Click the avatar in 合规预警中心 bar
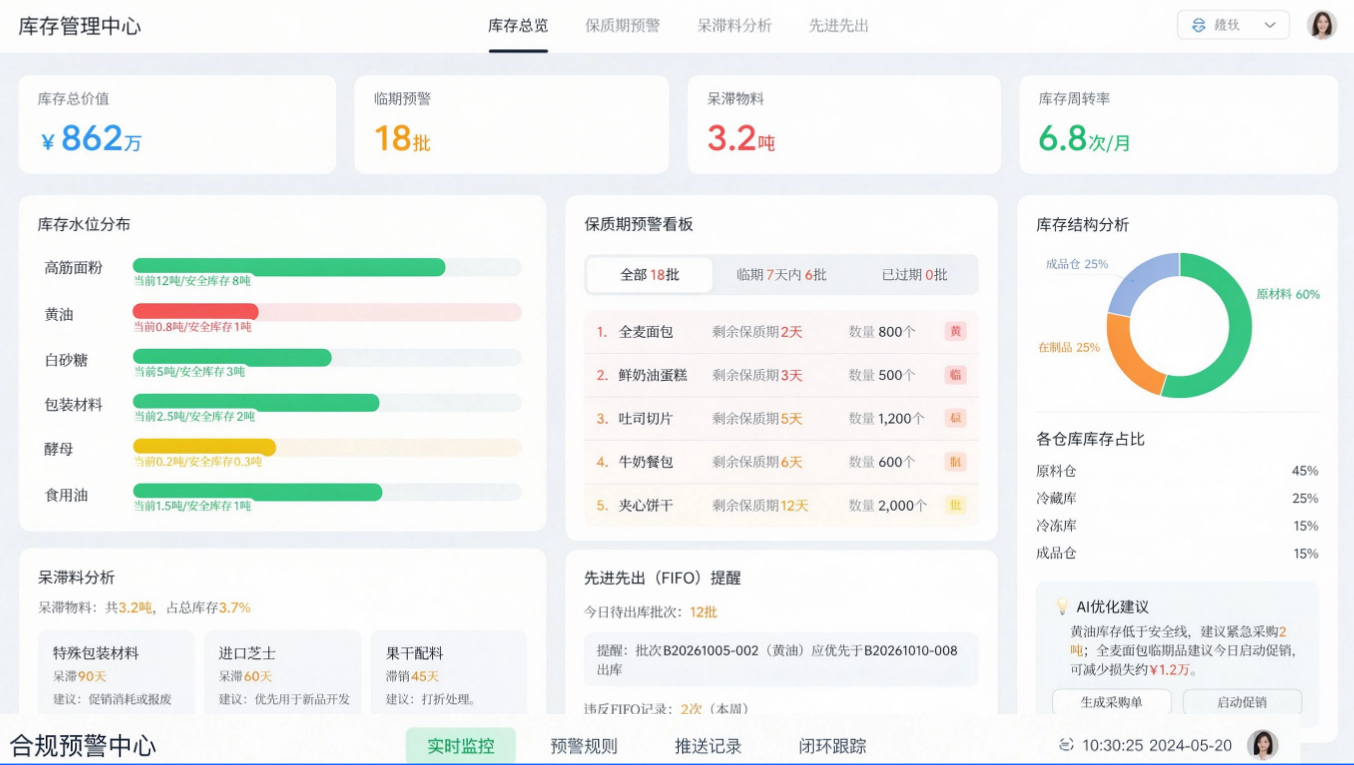This screenshot has width=1354, height=765. (1262, 745)
